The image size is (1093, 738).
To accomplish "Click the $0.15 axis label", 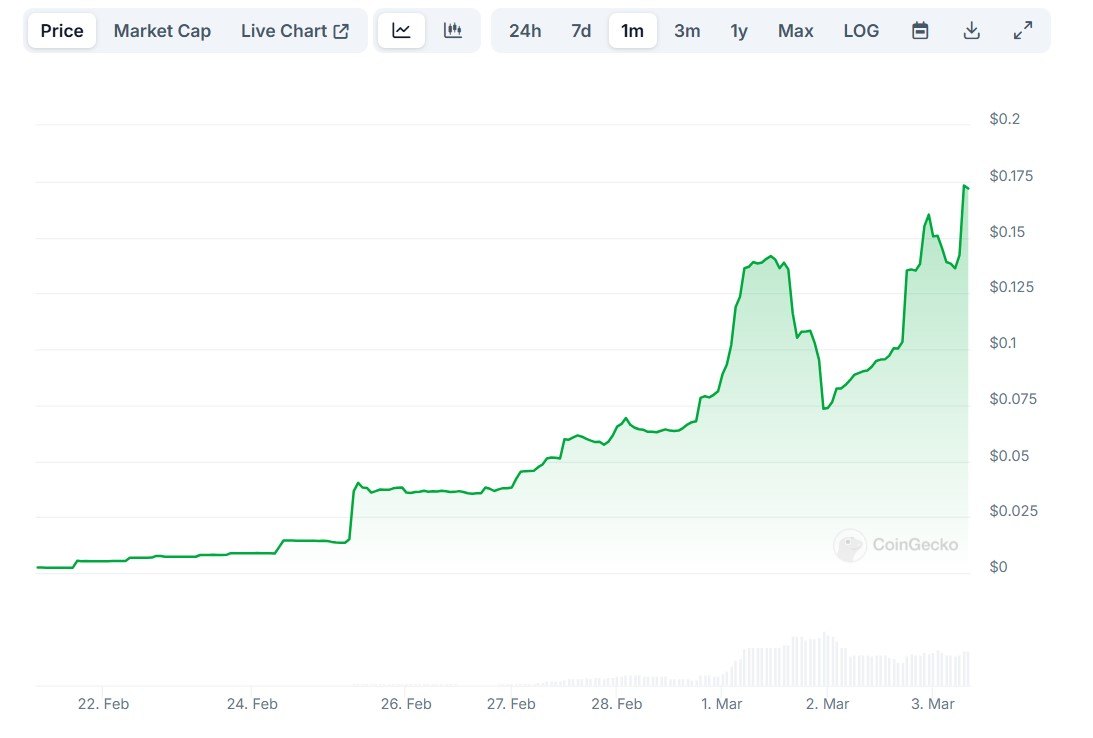I will coord(1007,232).
